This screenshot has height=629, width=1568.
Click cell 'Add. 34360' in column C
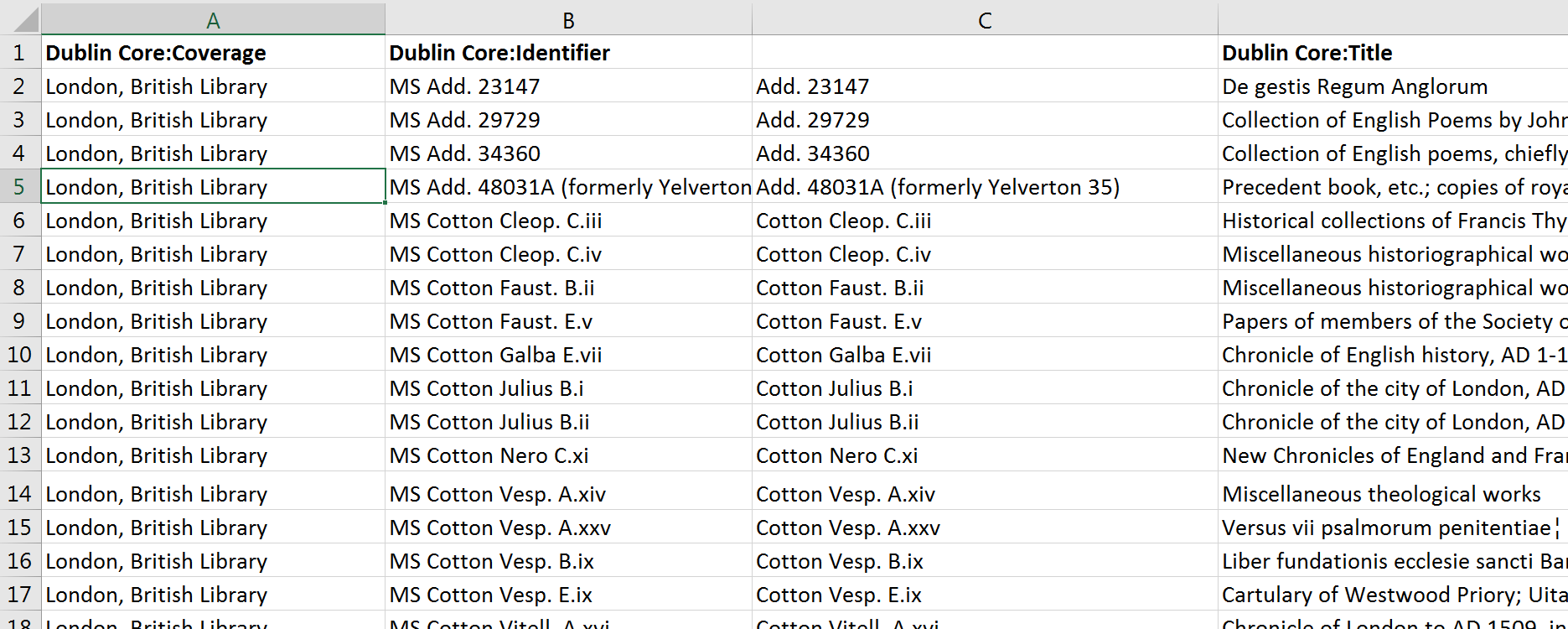click(x=985, y=153)
